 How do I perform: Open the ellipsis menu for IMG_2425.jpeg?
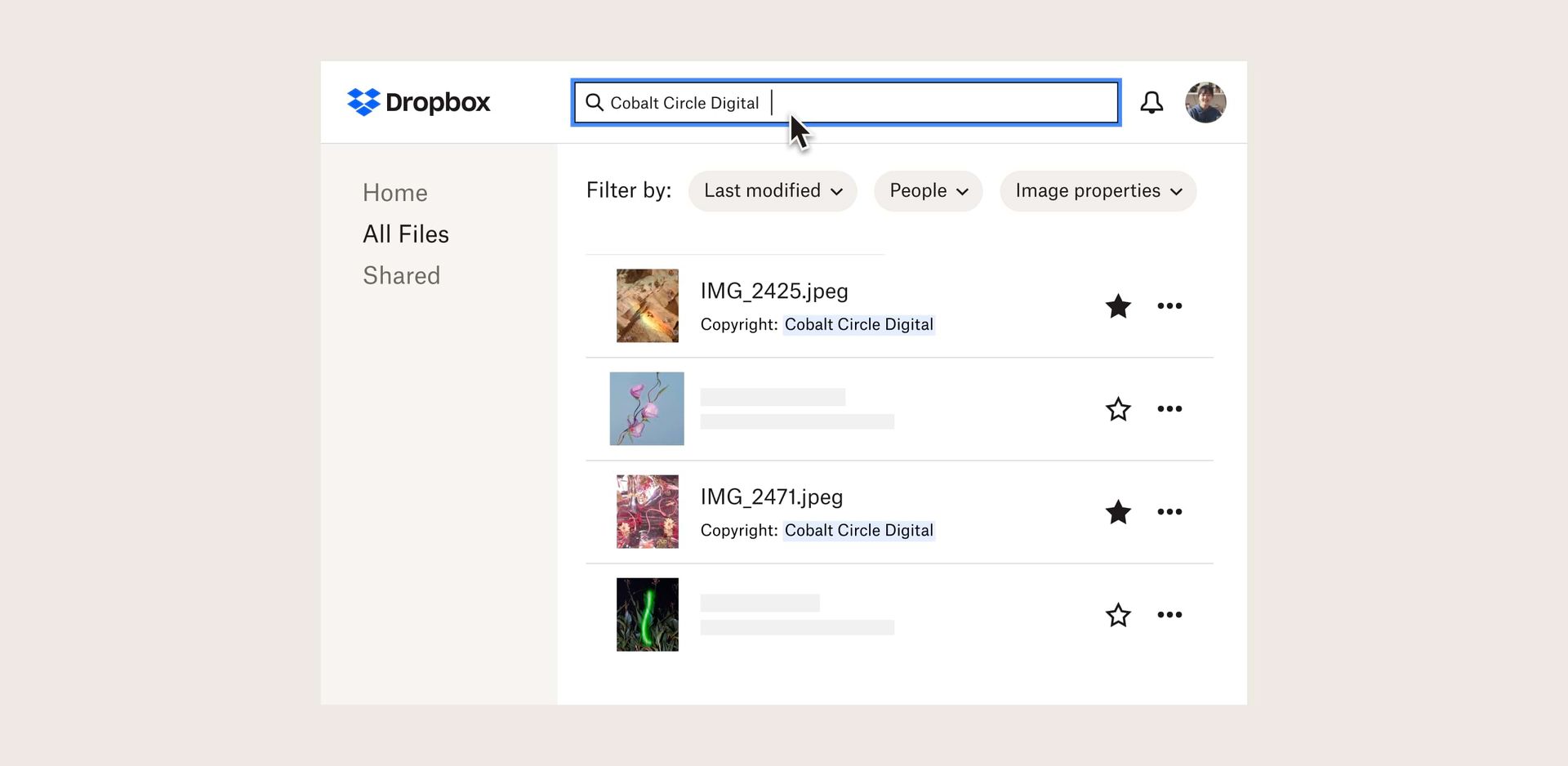[1170, 306]
